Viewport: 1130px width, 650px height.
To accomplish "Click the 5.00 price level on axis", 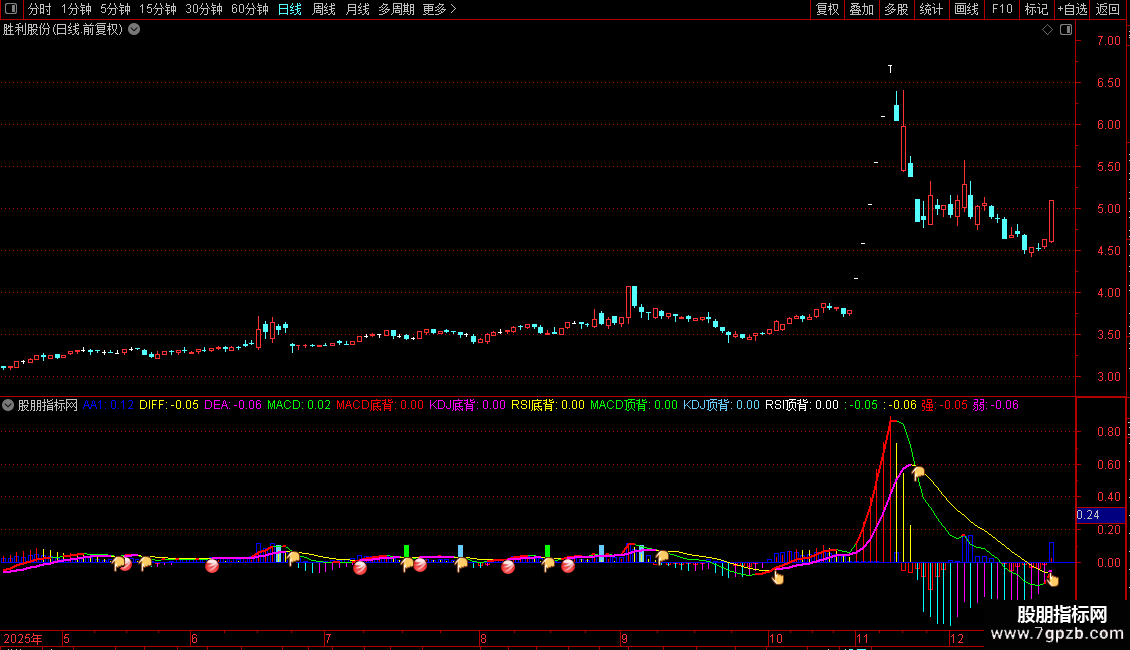I will 1108,209.
